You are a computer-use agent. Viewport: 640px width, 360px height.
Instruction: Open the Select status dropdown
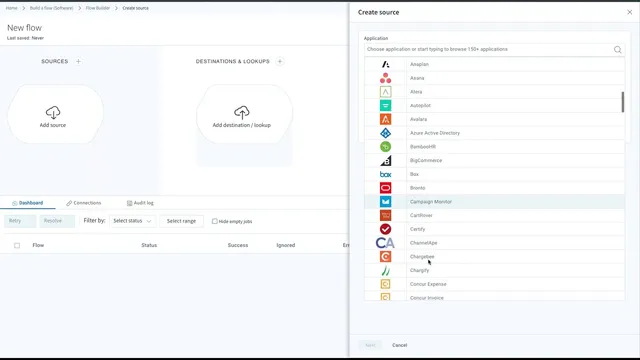[x=132, y=221]
